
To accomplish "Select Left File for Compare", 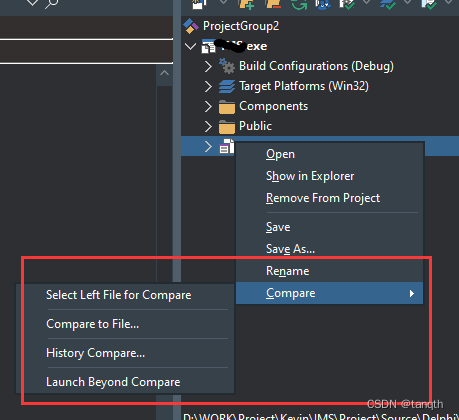I will 125,295.
